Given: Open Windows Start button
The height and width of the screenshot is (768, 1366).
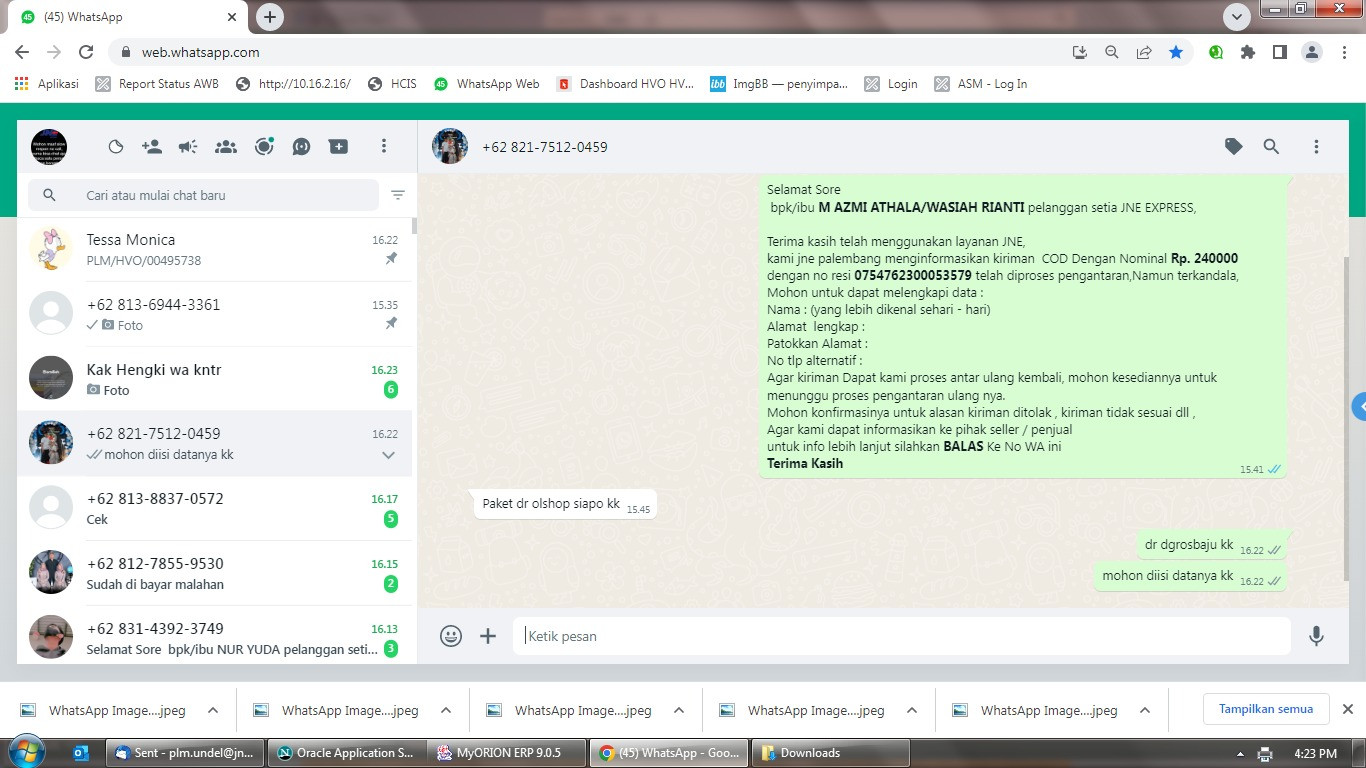Looking at the screenshot, I should coord(25,752).
